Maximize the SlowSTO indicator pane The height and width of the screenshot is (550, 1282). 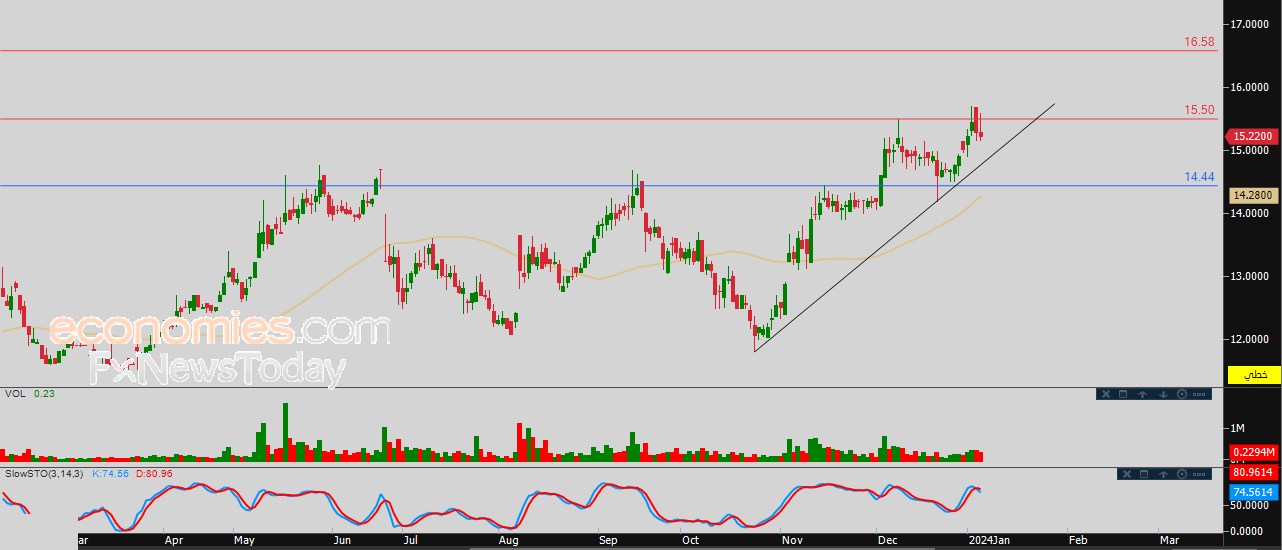1144,474
